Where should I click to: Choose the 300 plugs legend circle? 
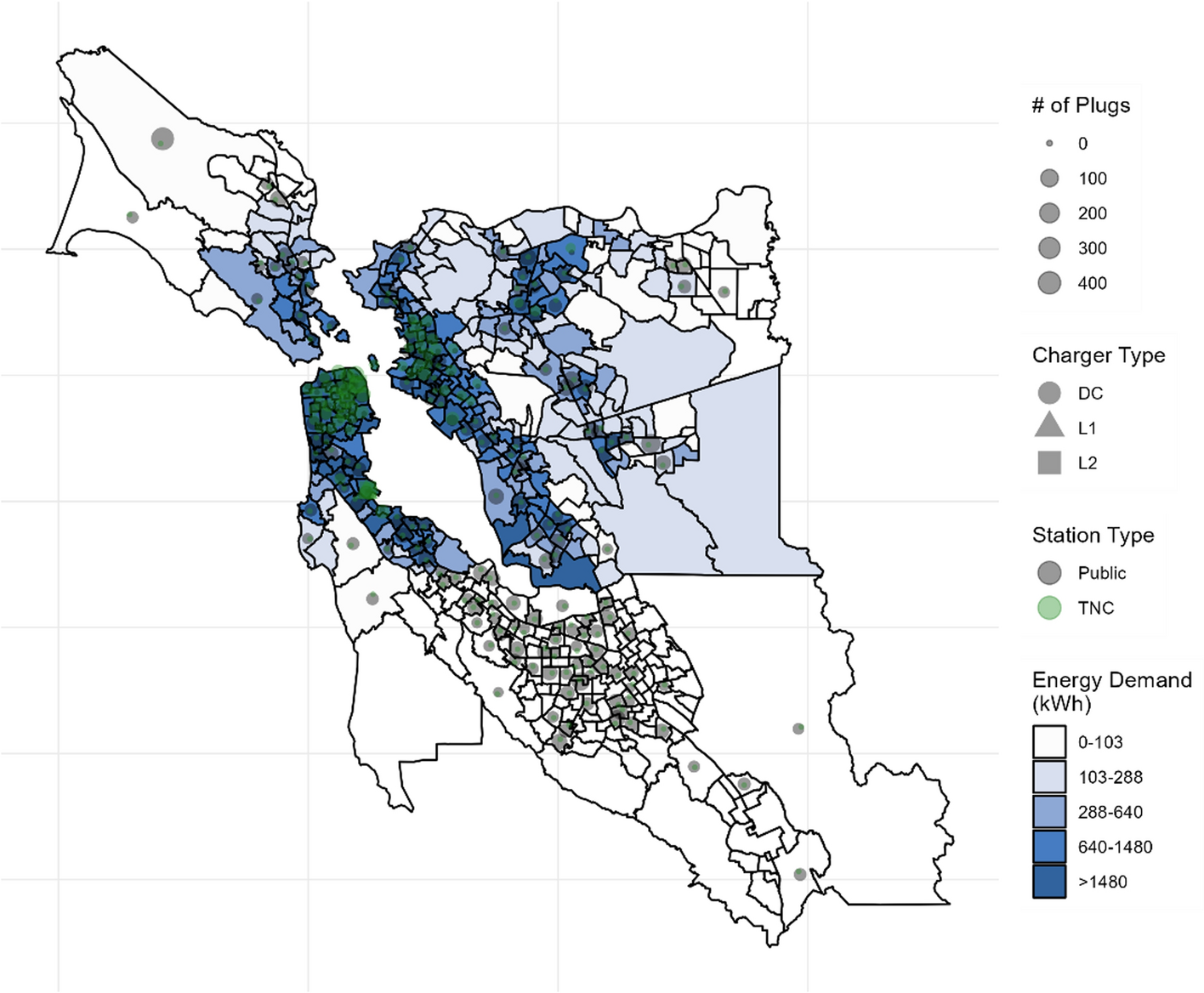(1049, 248)
